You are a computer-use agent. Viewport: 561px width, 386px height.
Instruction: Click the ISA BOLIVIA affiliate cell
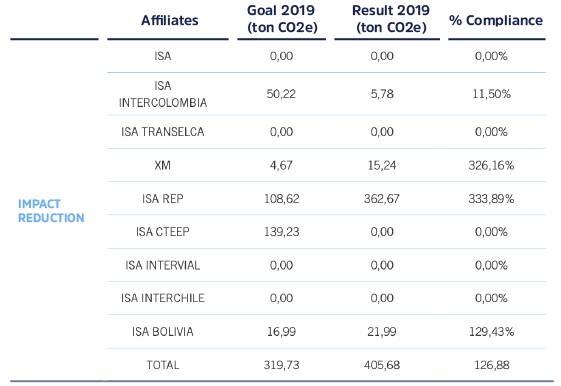[x=163, y=332]
